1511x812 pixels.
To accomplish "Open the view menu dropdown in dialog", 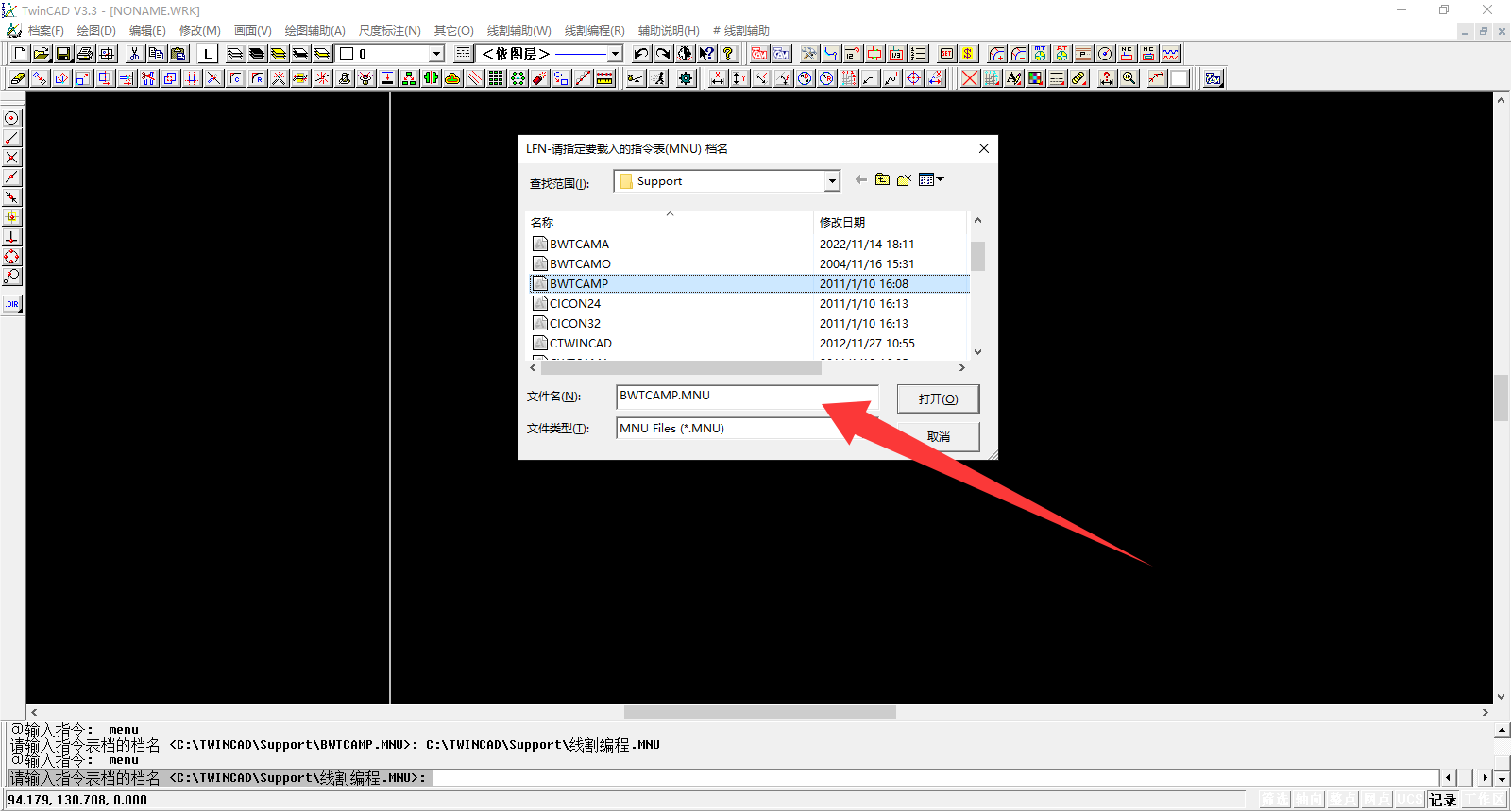I will (x=931, y=179).
